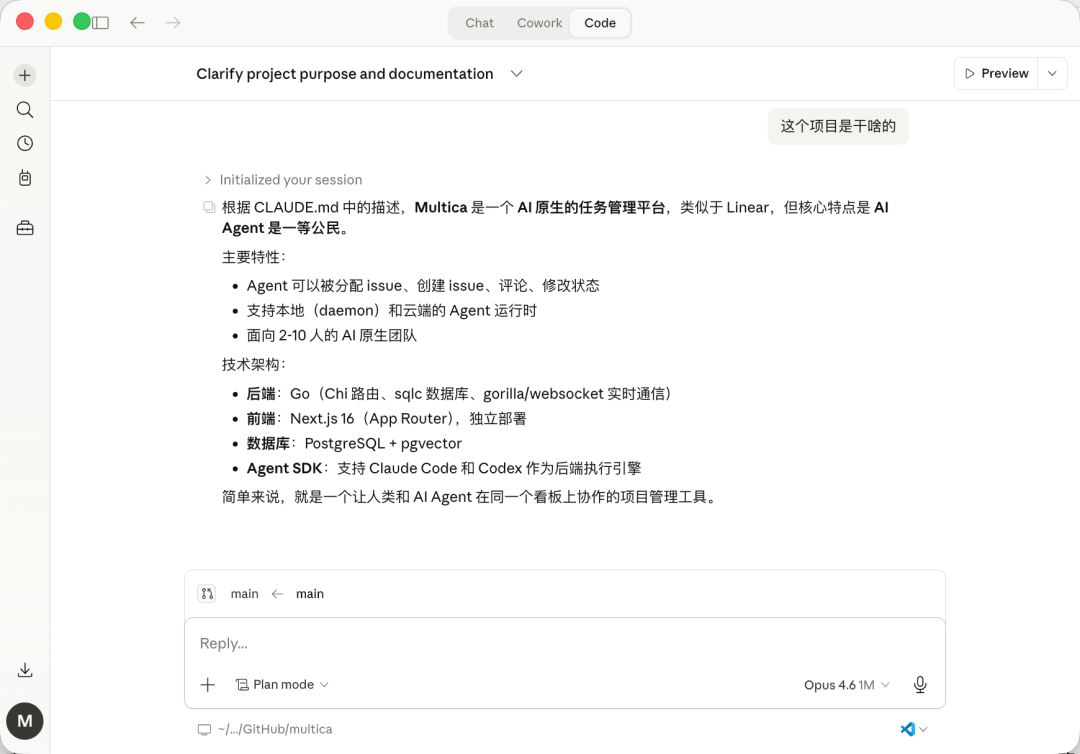The width and height of the screenshot is (1080, 754).
Task: Start a new session with plus icon
Action: coord(25,75)
